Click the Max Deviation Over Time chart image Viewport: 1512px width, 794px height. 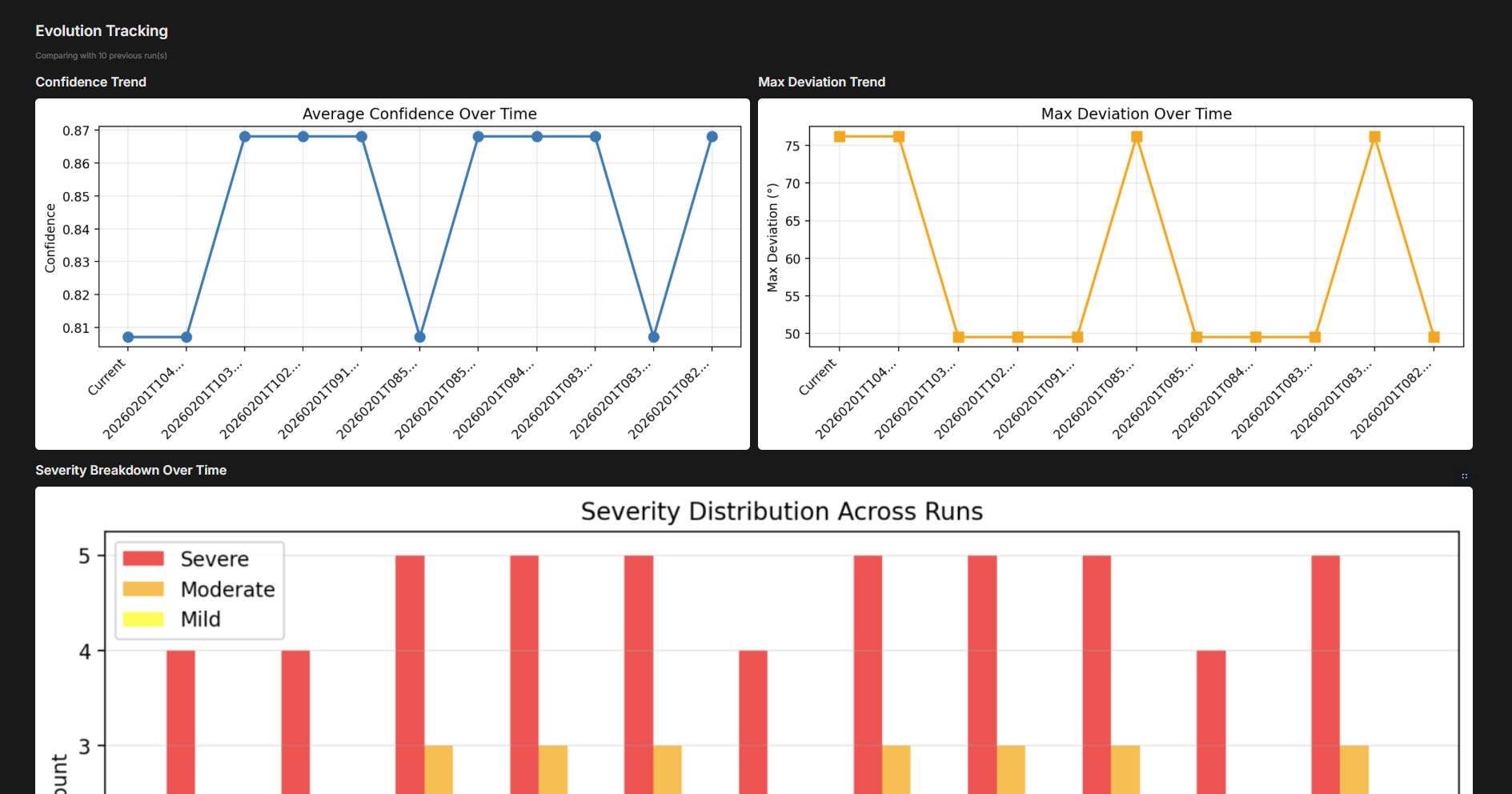pyautogui.click(x=1115, y=274)
